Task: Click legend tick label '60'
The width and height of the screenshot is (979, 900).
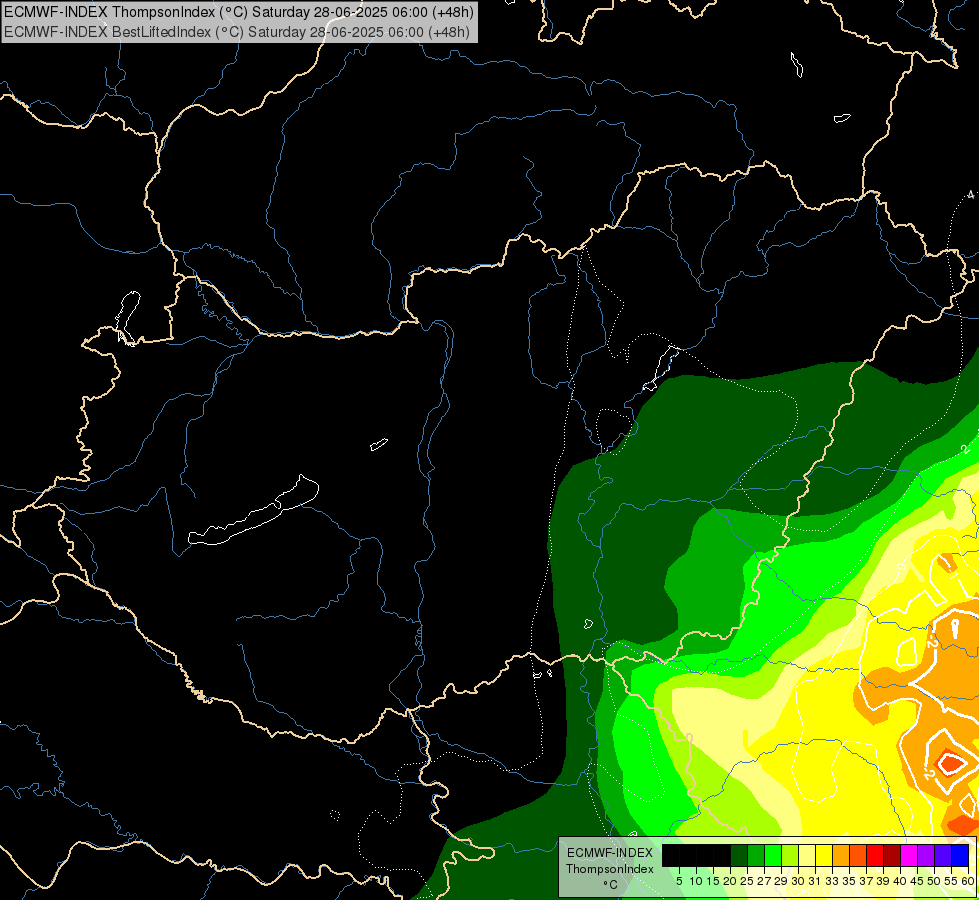Action: (968, 881)
